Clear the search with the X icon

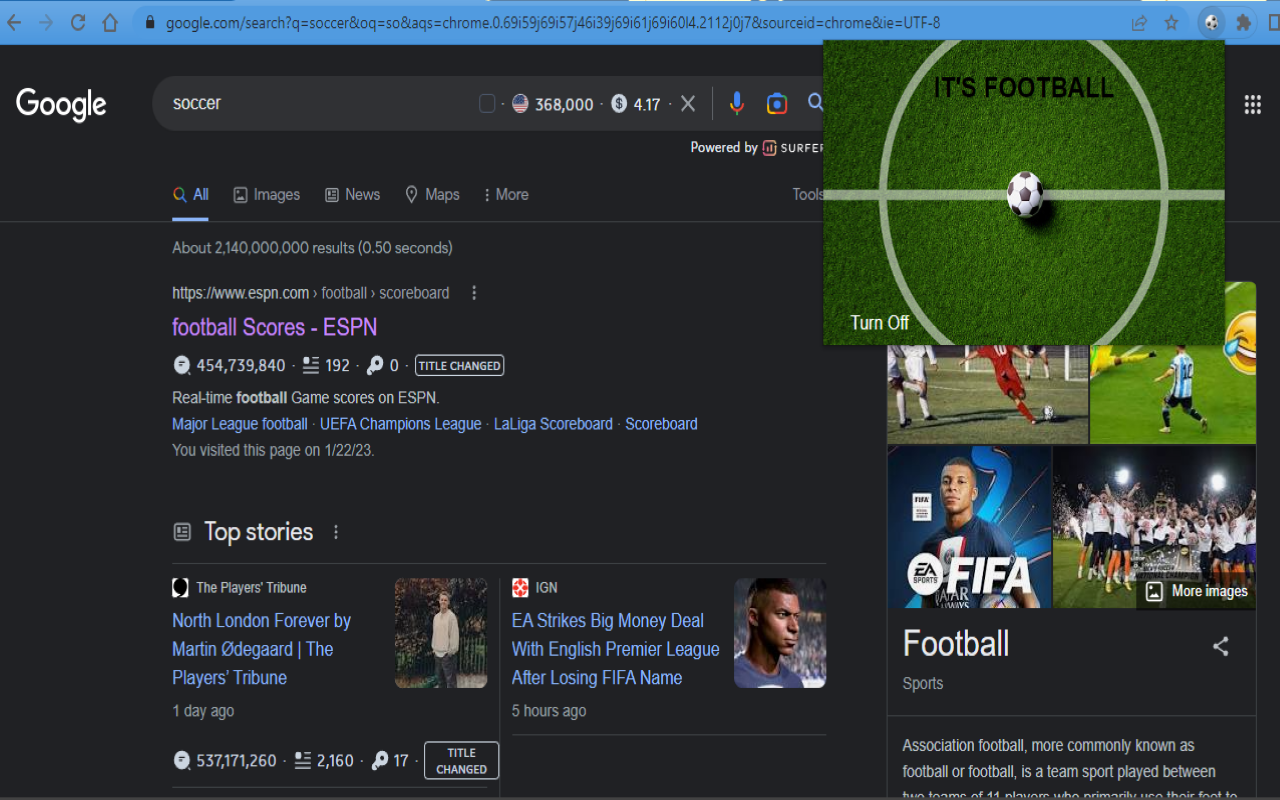(688, 104)
